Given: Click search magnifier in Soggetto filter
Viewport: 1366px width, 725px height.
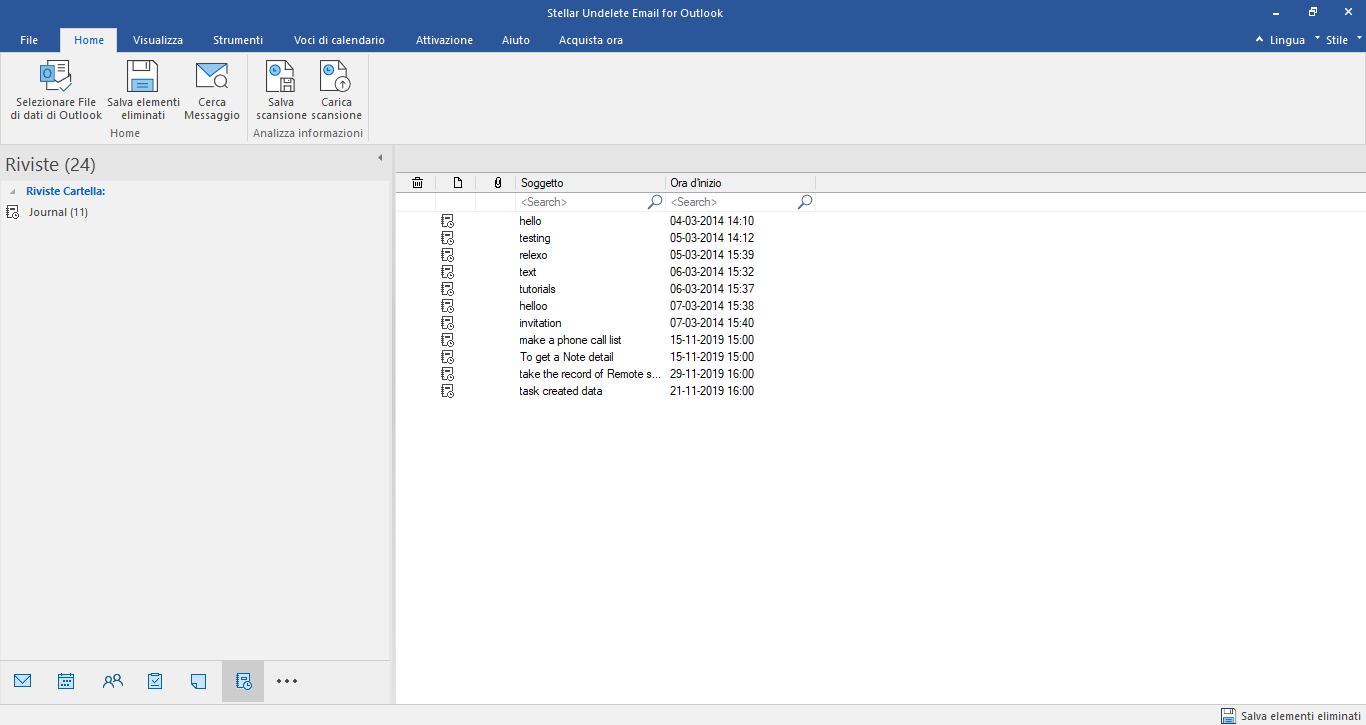Looking at the screenshot, I should tap(655, 202).
